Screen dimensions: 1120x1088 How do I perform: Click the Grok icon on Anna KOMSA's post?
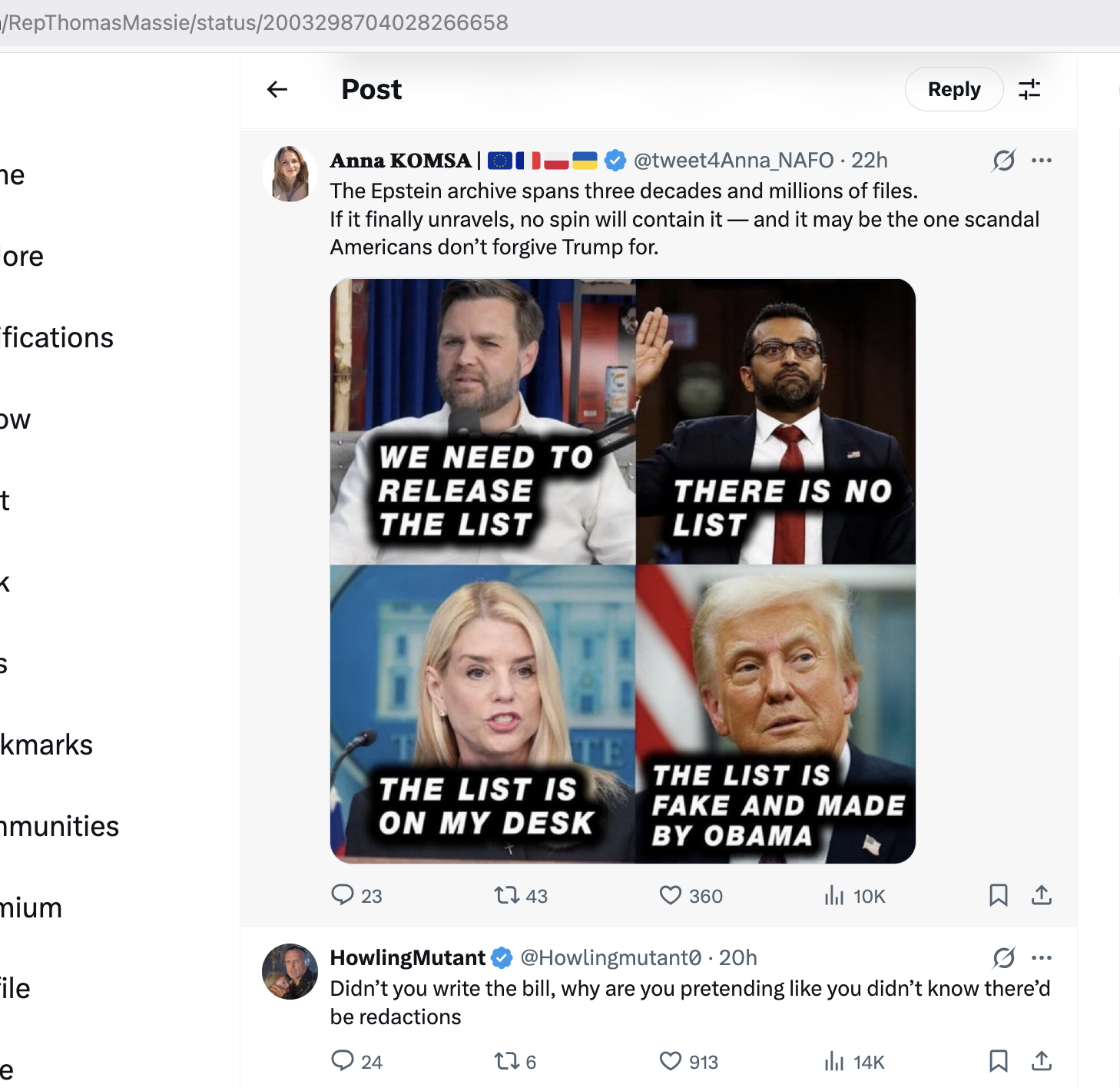click(1004, 160)
